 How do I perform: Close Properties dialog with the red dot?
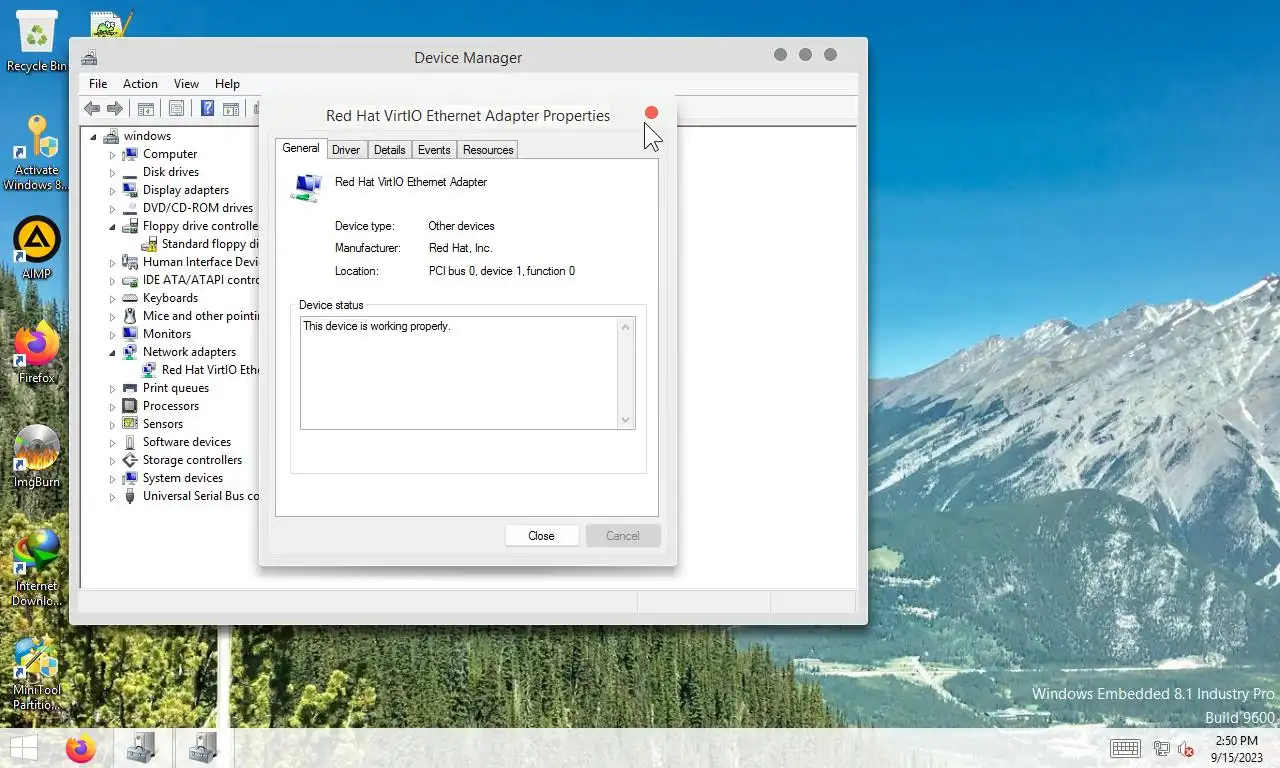click(x=651, y=113)
